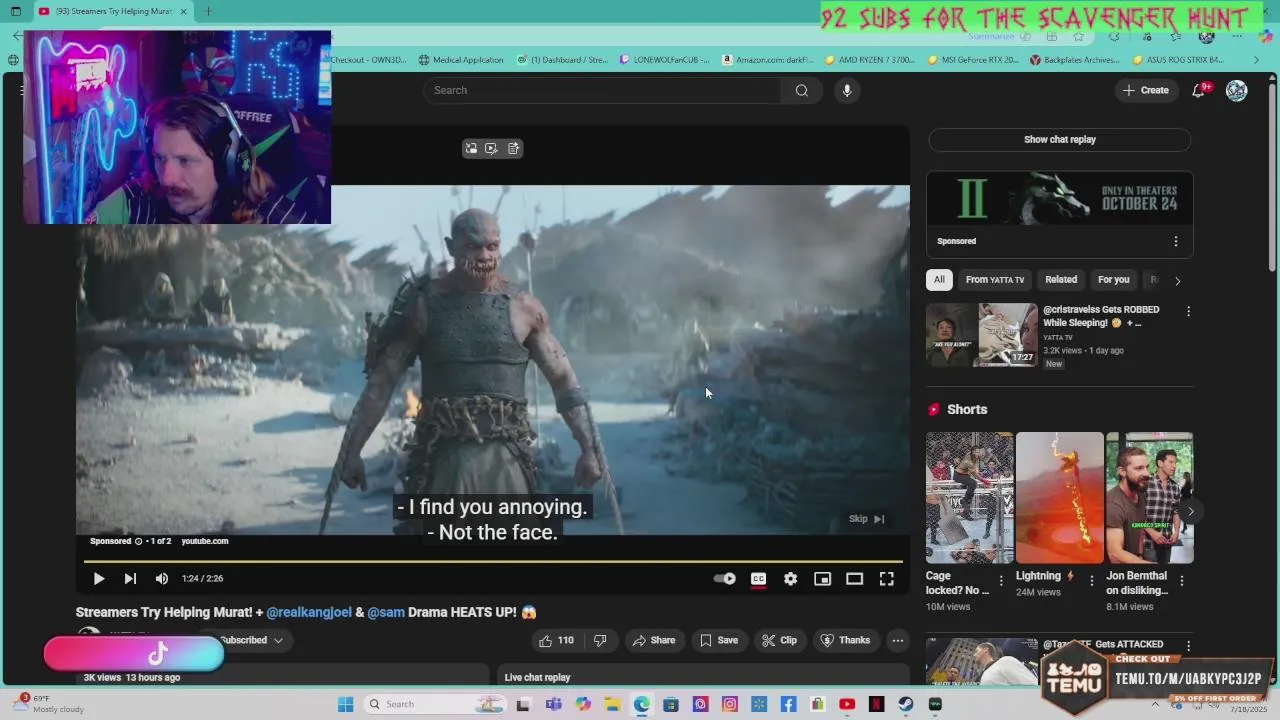This screenshot has height=720, width=1280.
Task: Create a Clip of the video
Action: (x=779, y=640)
